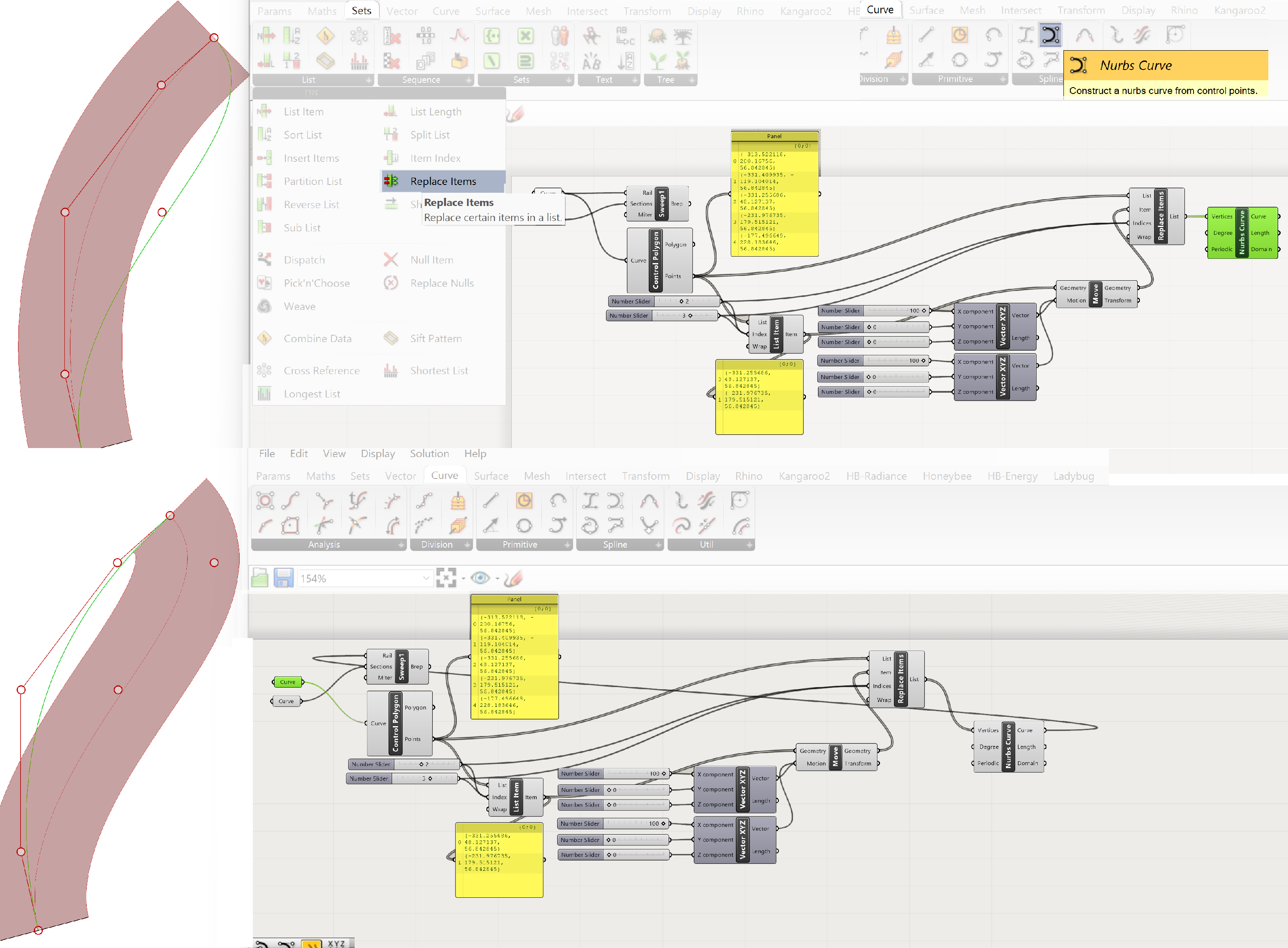Toggle the eye preview icon in canvas toolbar
Viewport: 1288px width, 948px height.
tap(480, 578)
